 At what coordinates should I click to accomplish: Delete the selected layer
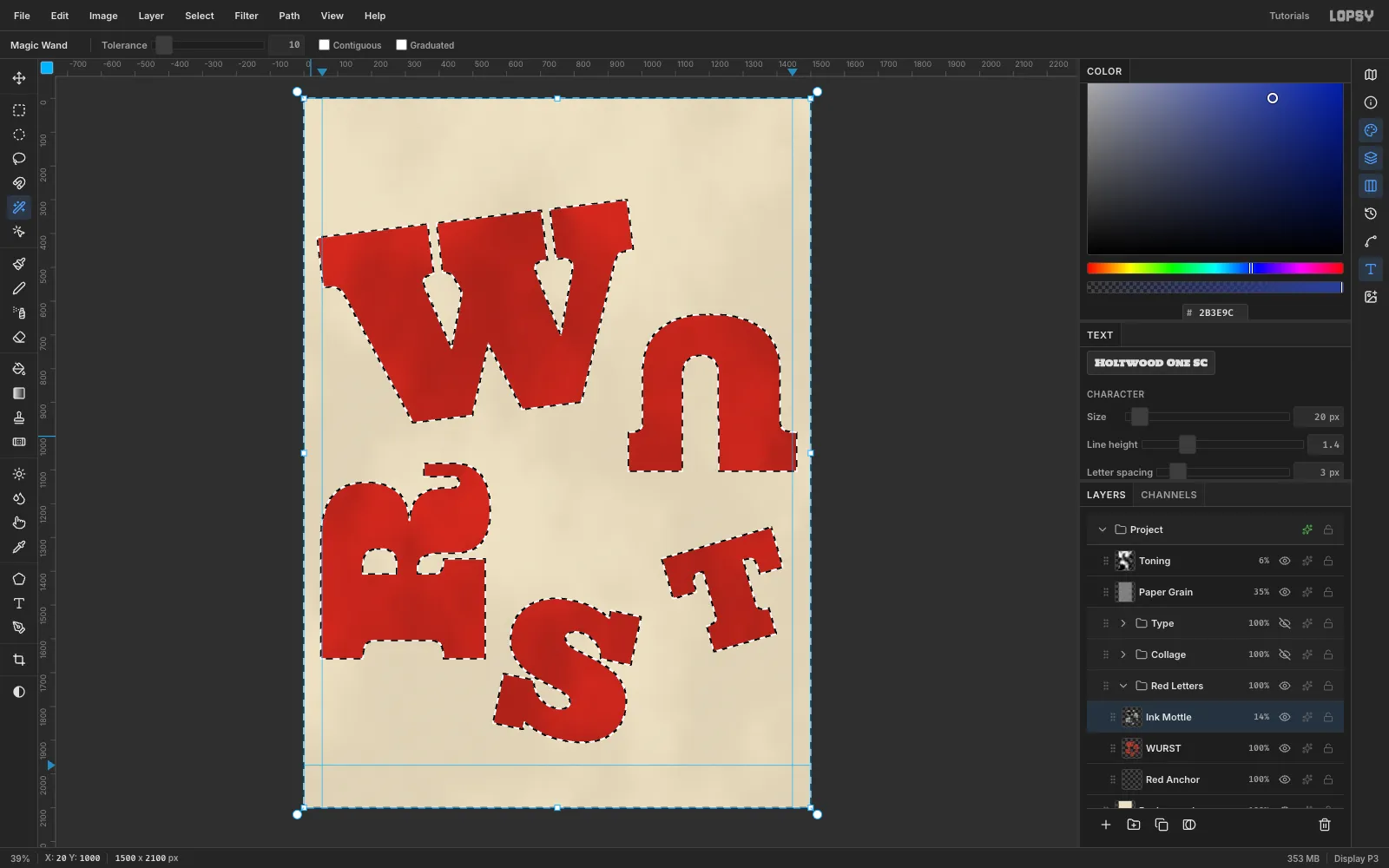click(1325, 825)
